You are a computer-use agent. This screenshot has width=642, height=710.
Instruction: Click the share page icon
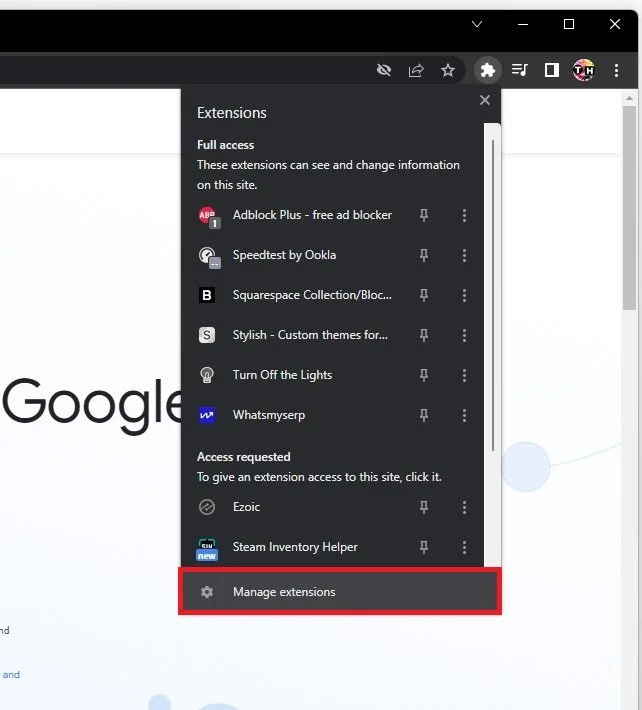(x=416, y=70)
